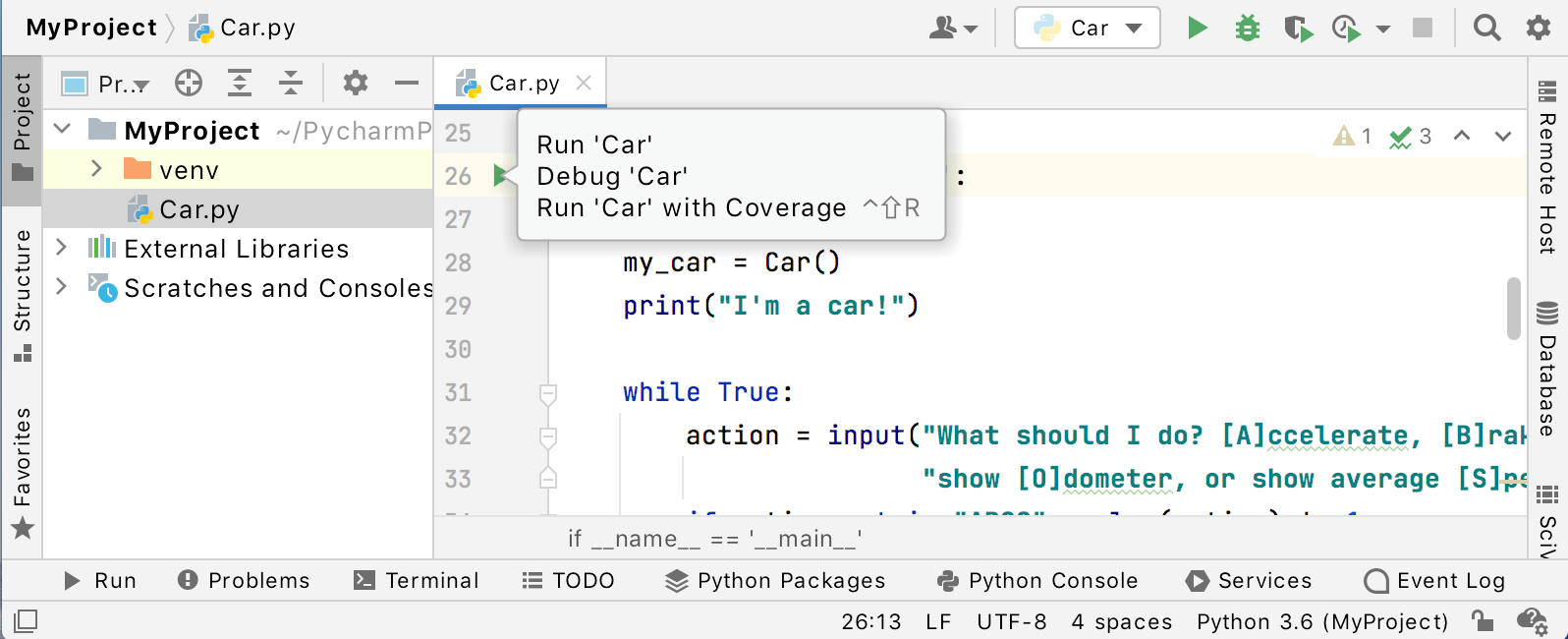Open Project panel gear options
The image size is (1568, 639).
(355, 84)
